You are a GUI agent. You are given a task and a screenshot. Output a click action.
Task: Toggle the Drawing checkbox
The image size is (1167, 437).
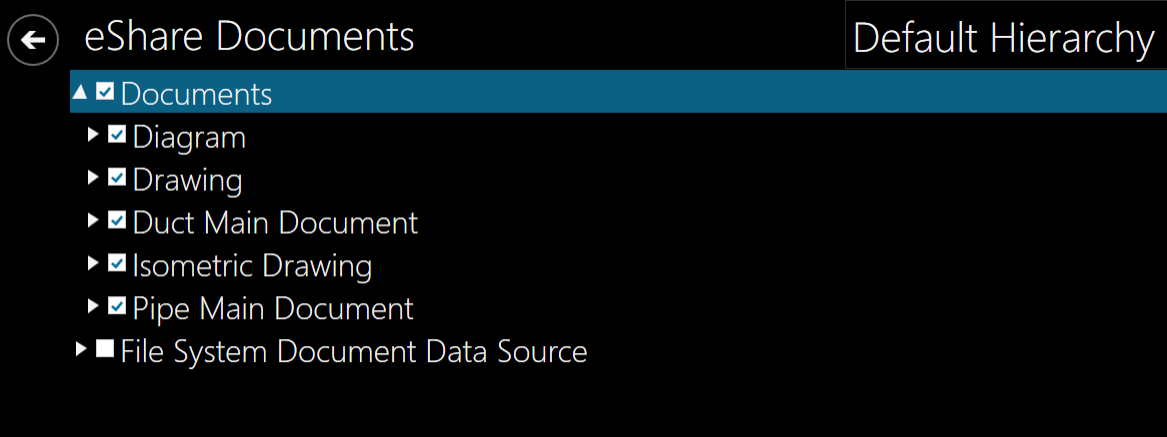pos(117,178)
